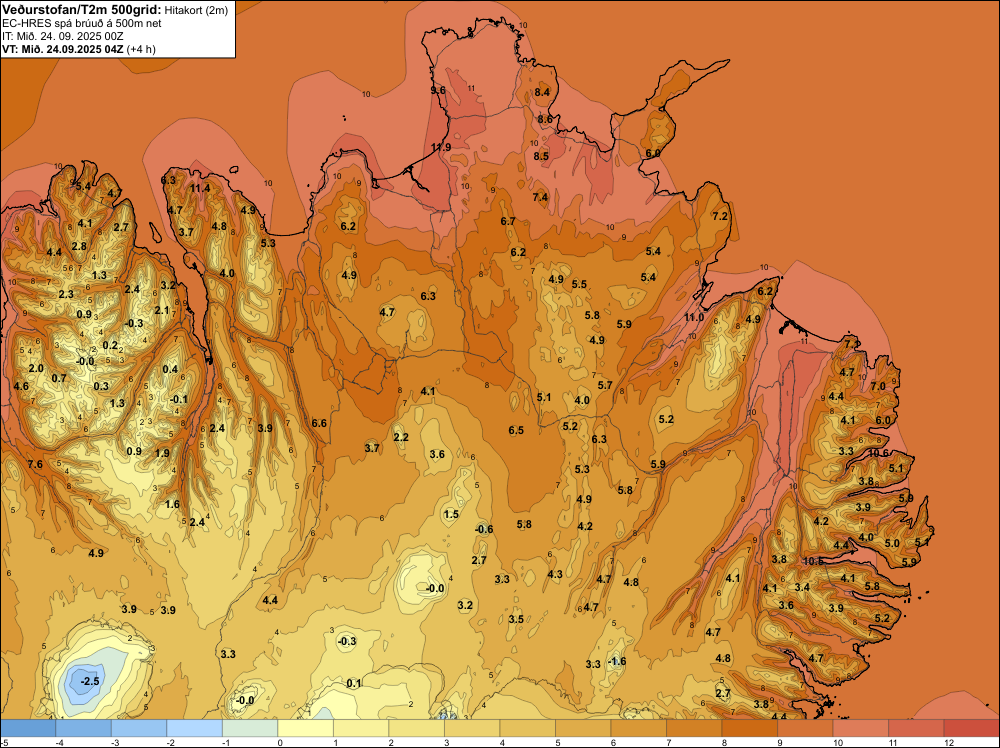Click the 2.2 temperature value

click(x=401, y=437)
